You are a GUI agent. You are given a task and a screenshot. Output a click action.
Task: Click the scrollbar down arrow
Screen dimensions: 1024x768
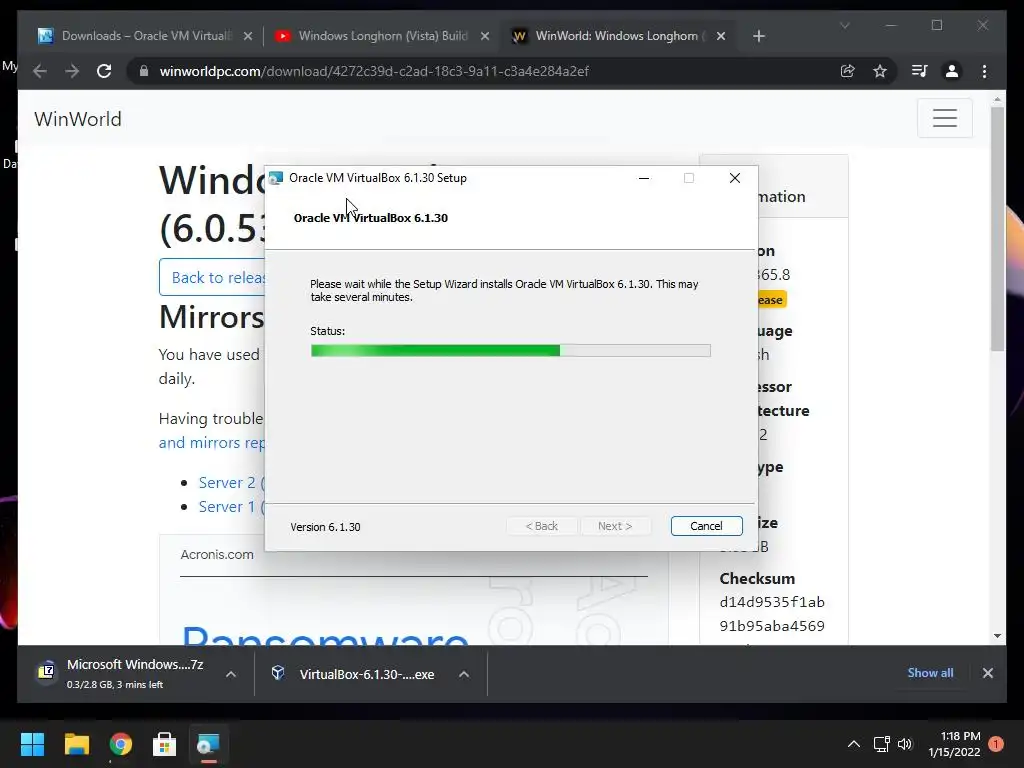[997, 635]
